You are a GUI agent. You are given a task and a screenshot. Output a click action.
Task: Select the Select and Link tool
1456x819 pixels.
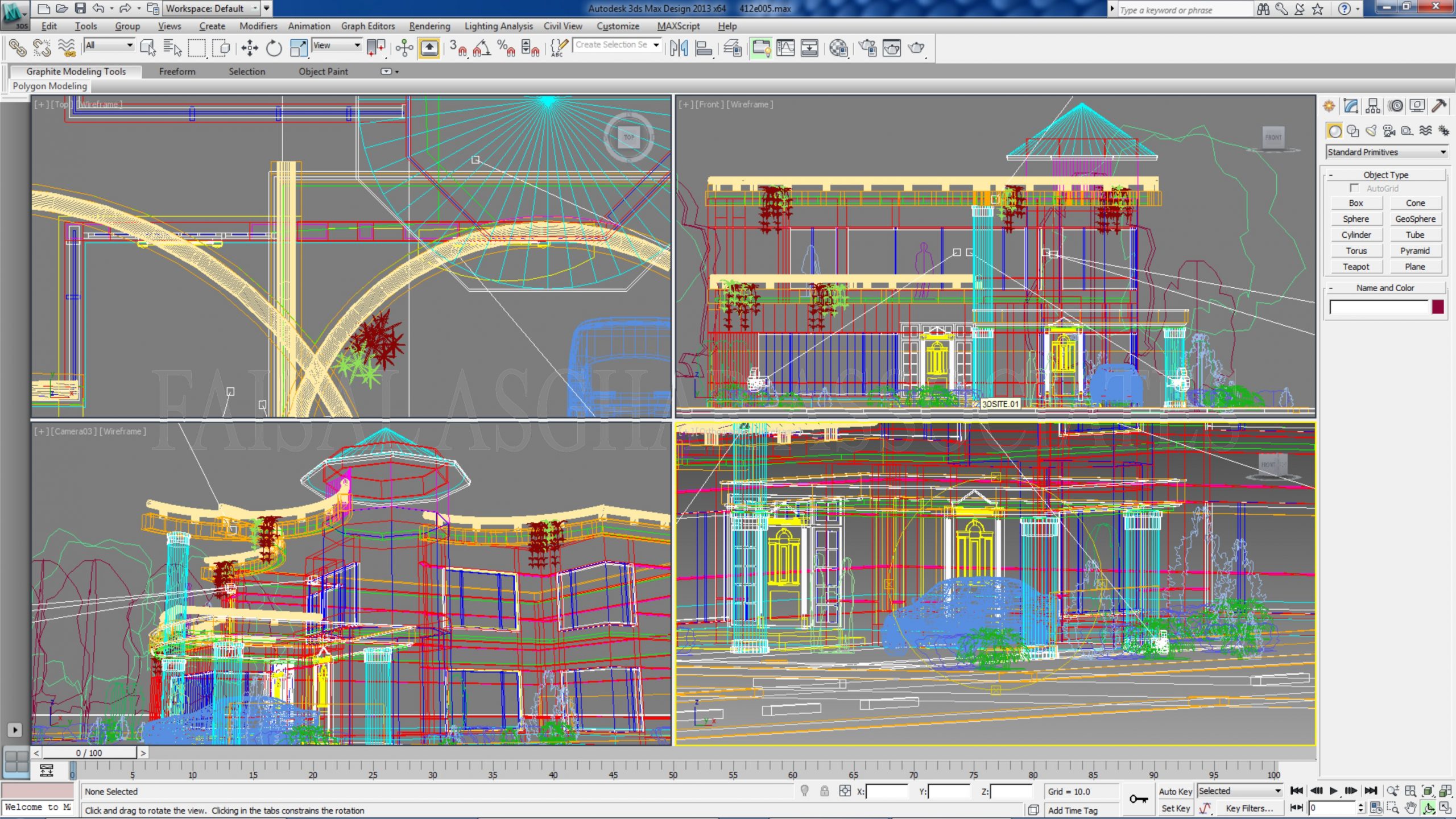[x=18, y=48]
